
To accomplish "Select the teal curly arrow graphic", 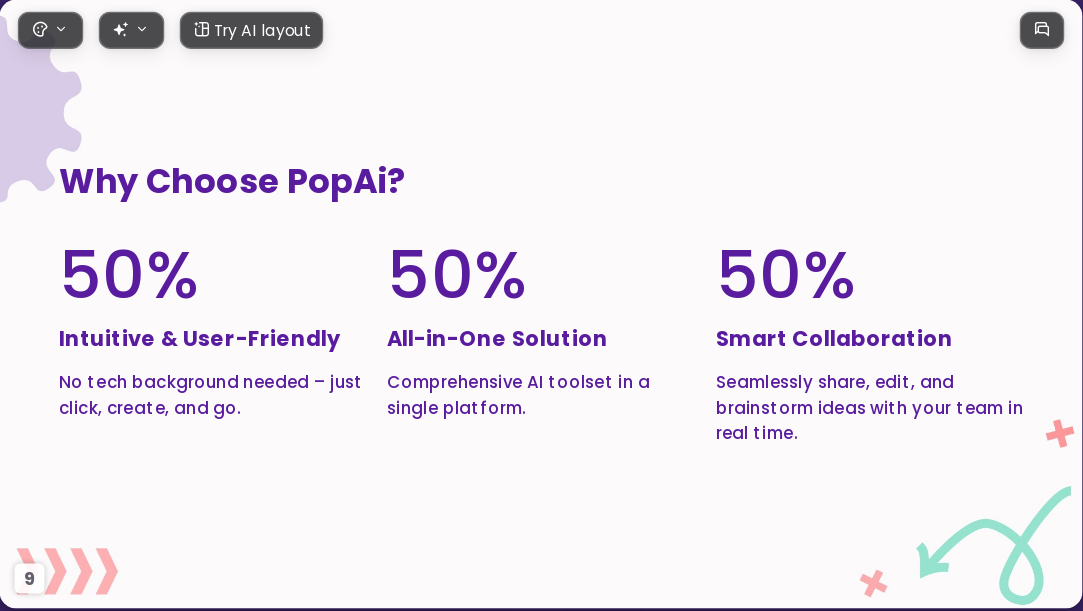I will click(993, 545).
